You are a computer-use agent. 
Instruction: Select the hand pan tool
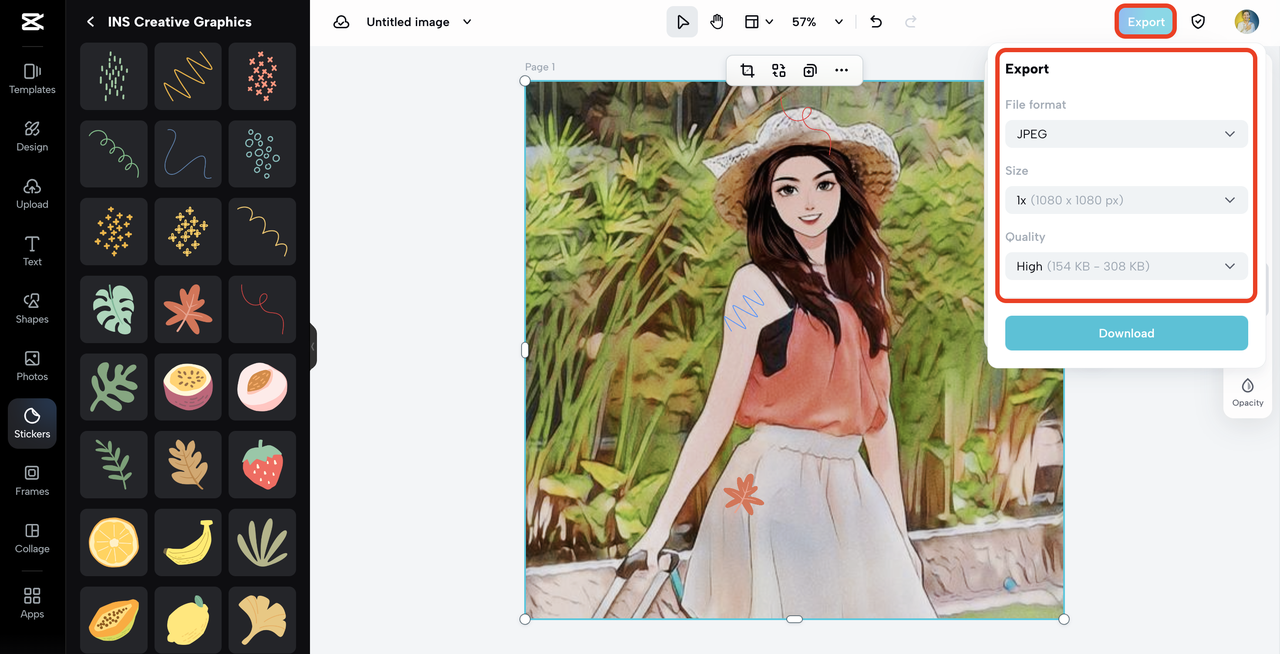coord(717,22)
